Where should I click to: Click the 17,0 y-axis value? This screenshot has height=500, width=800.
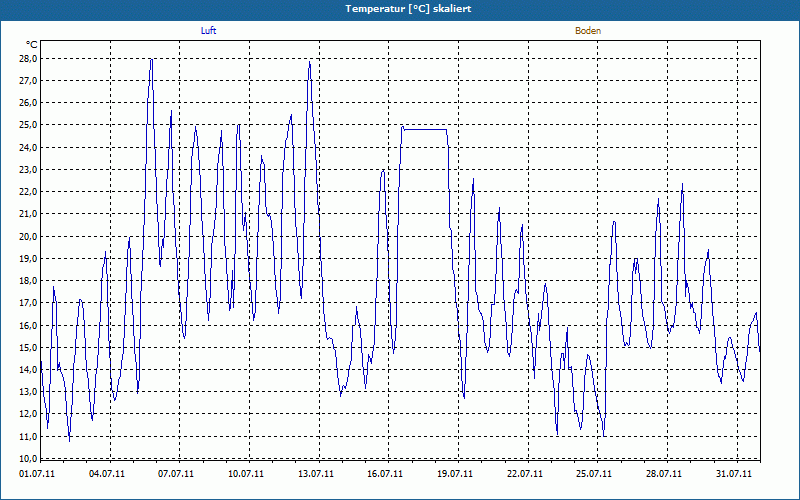(28, 303)
